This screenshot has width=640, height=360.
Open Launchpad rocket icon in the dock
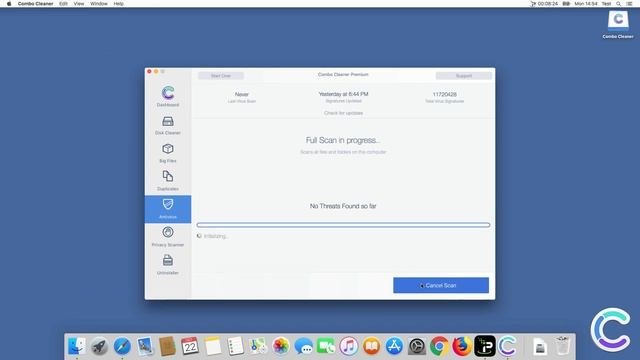click(x=99, y=346)
